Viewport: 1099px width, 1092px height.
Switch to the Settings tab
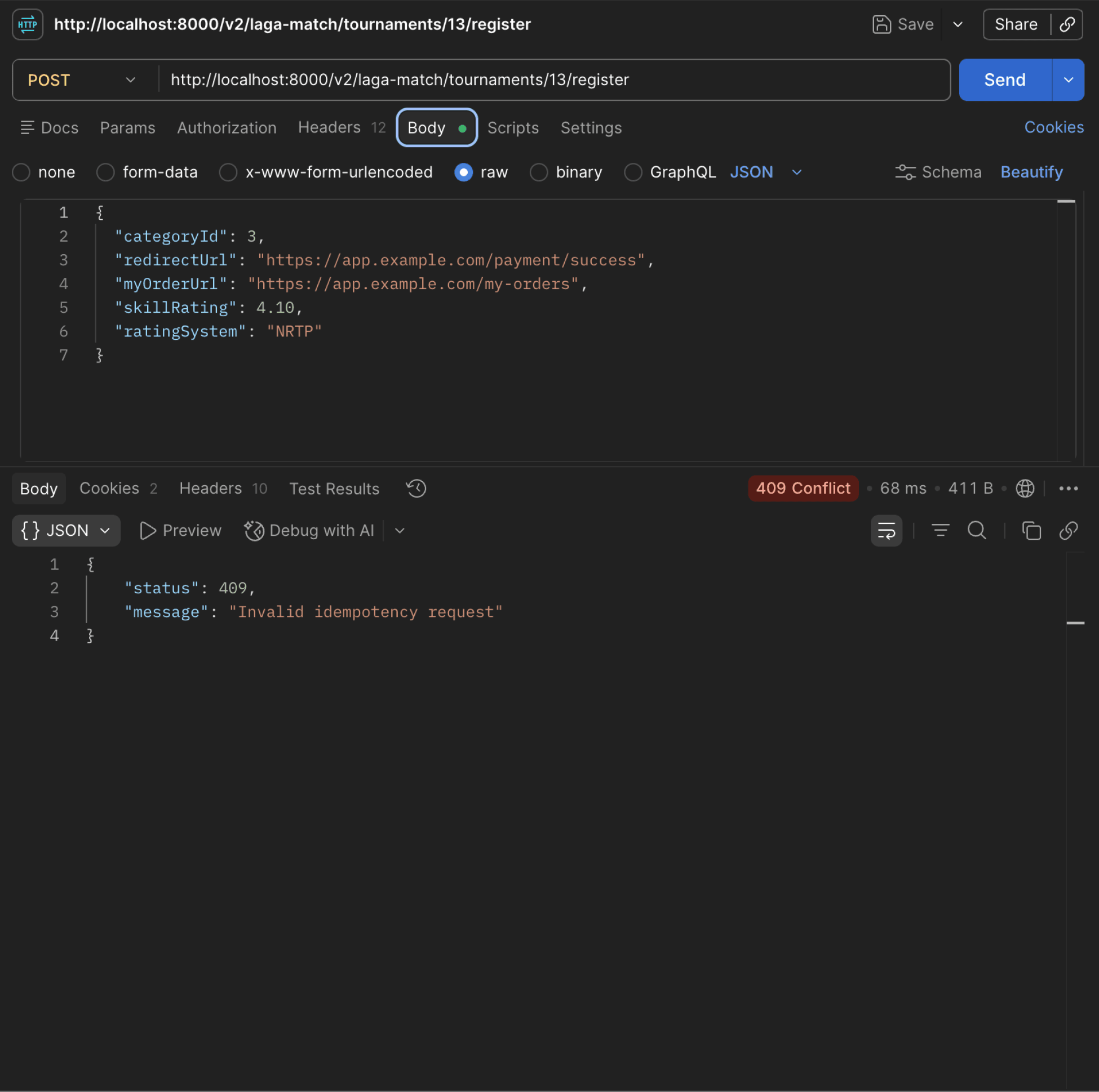591,127
